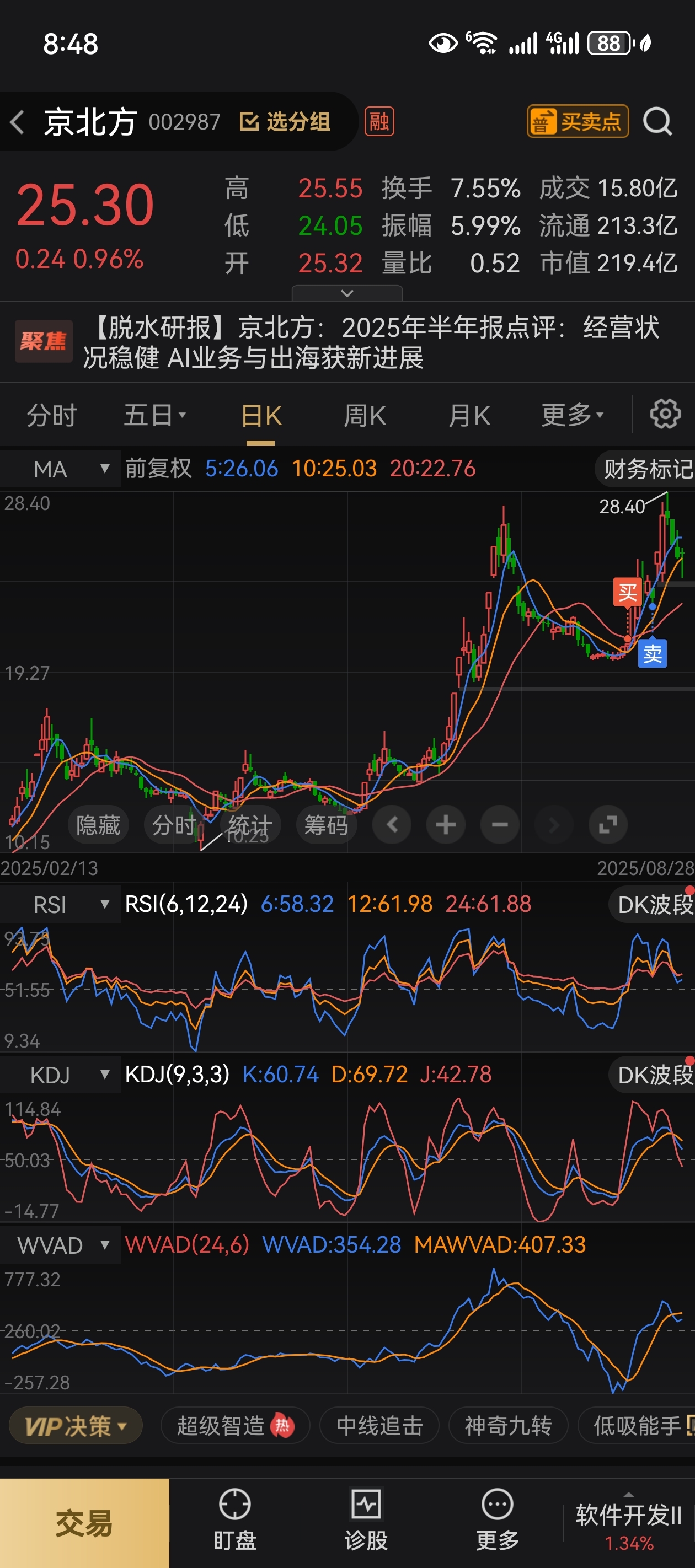Open chart settings gear icon

click(x=665, y=415)
